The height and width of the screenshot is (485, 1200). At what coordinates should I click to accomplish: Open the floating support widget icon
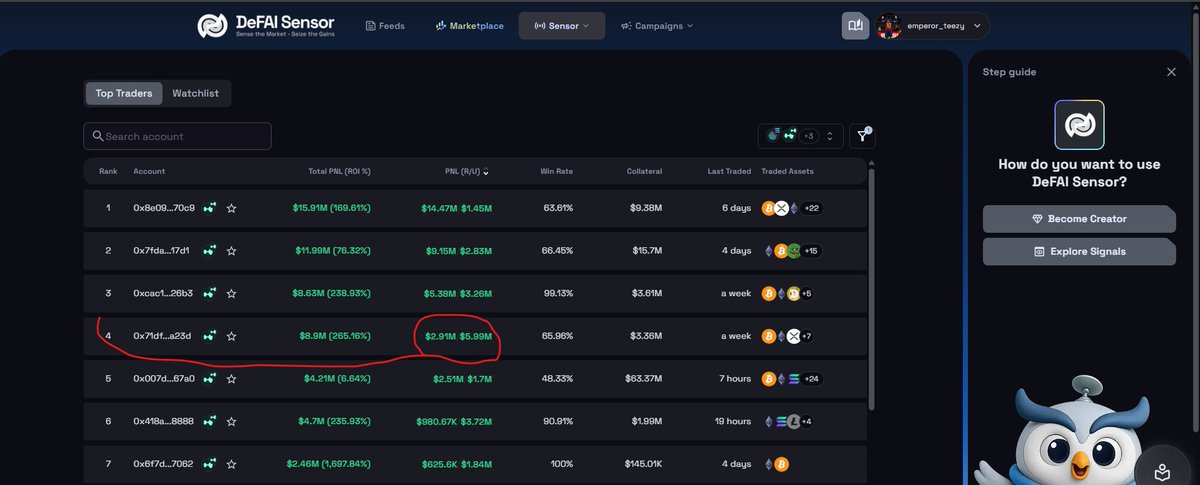(1163, 470)
